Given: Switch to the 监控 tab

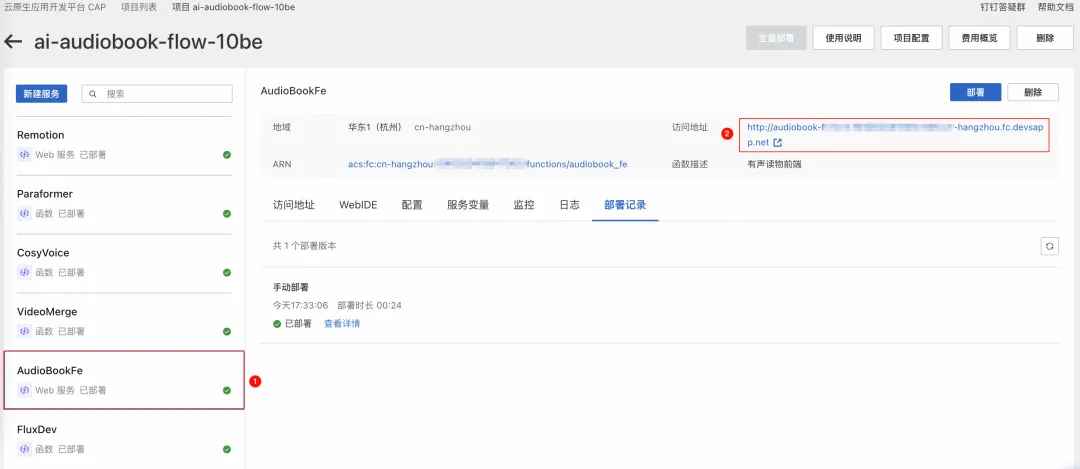Looking at the screenshot, I should click(524, 205).
